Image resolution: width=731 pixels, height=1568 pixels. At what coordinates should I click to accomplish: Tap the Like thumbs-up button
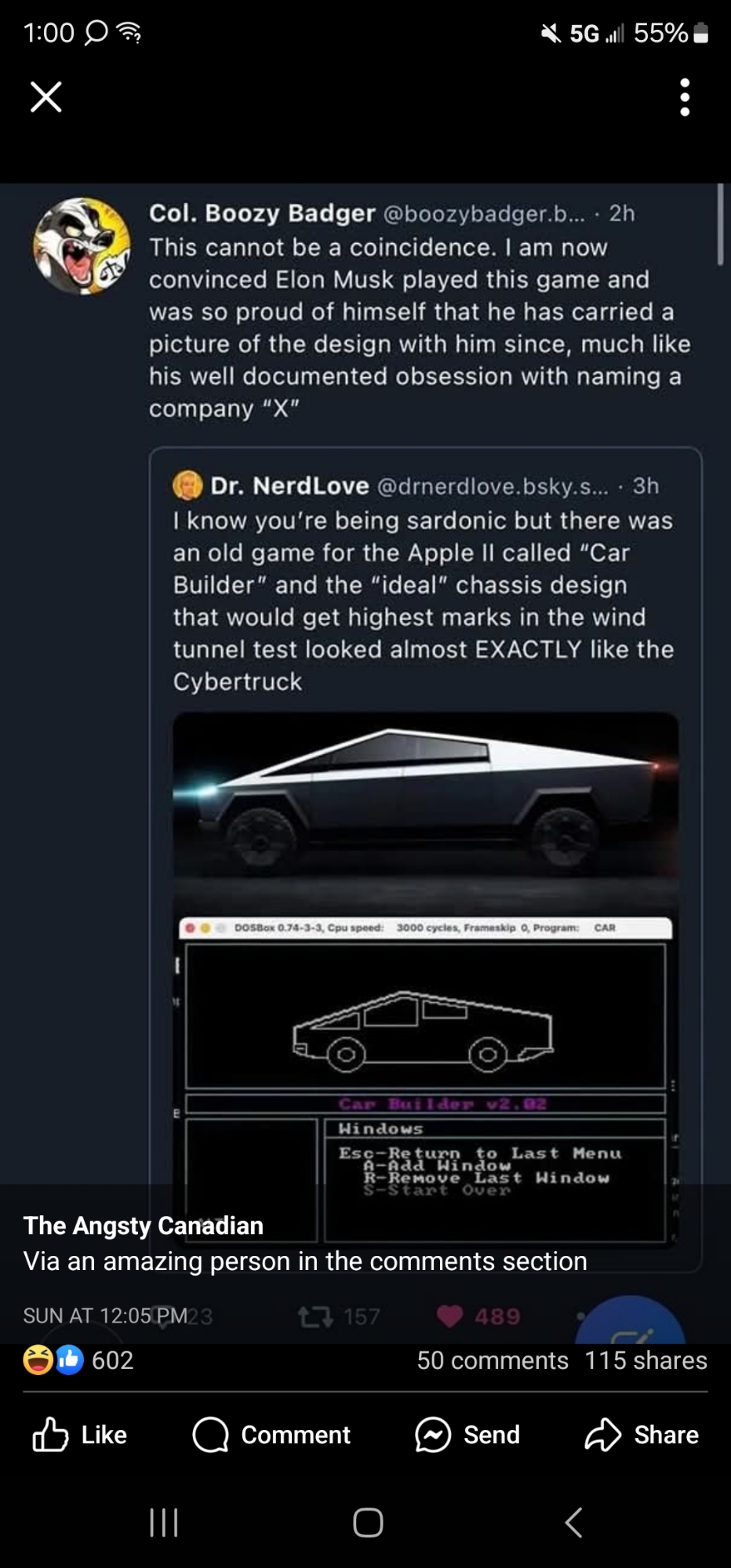pyautogui.click(x=79, y=1435)
